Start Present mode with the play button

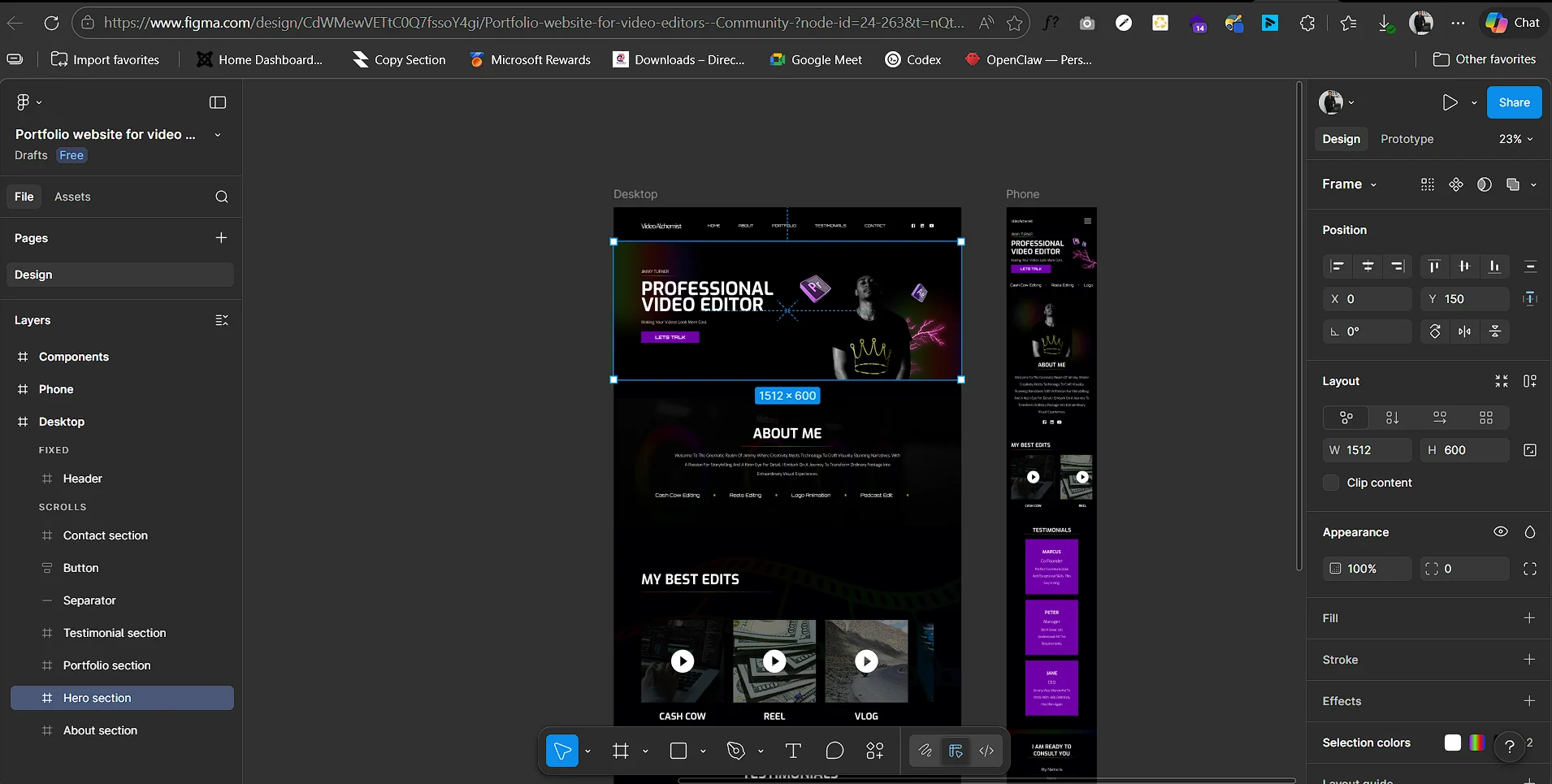pos(1451,102)
